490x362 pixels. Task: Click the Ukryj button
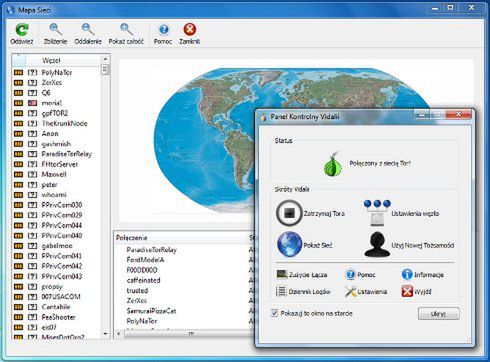coord(439,314)
